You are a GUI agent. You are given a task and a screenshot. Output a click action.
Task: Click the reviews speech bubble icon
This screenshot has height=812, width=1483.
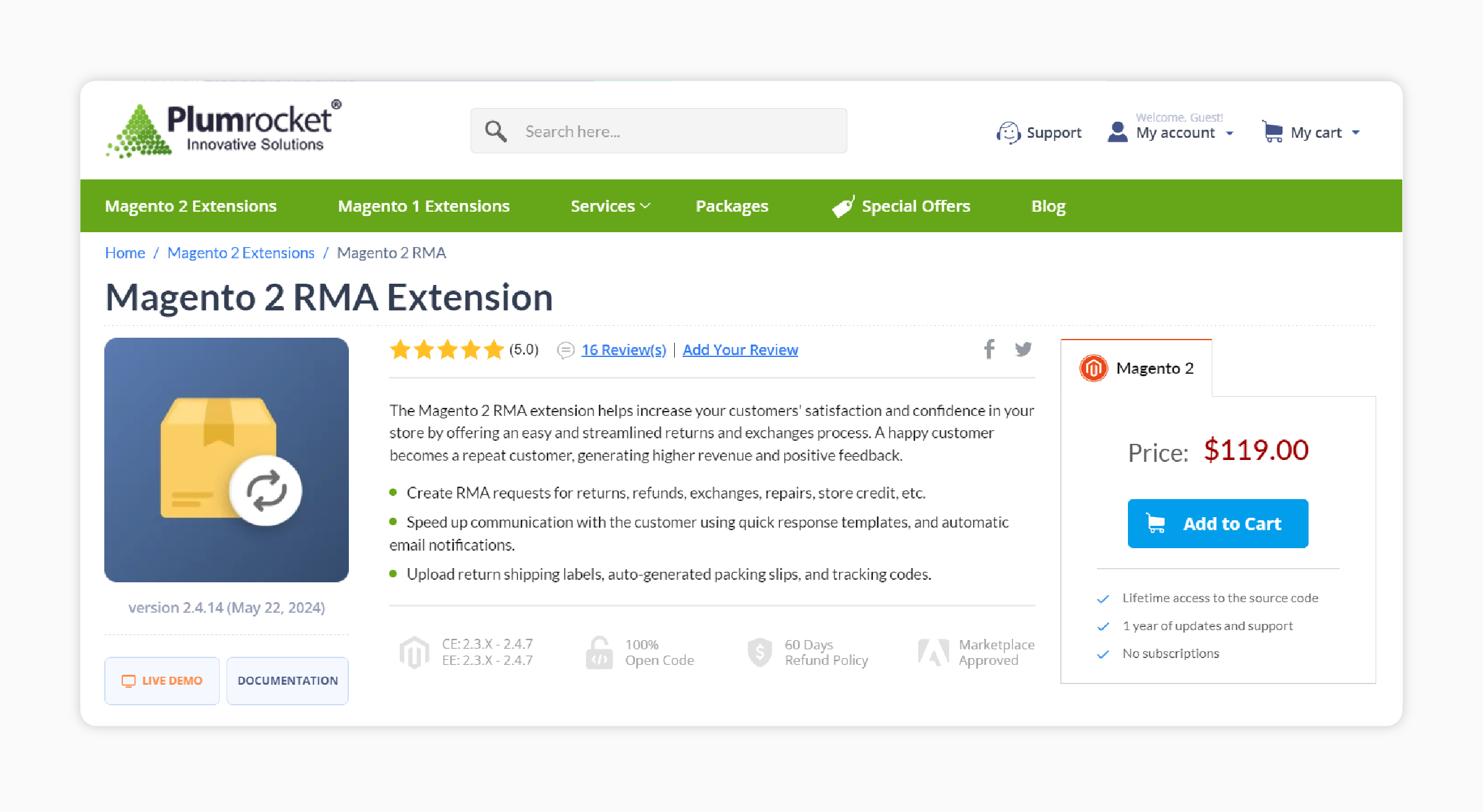click(x=566, y=350)
